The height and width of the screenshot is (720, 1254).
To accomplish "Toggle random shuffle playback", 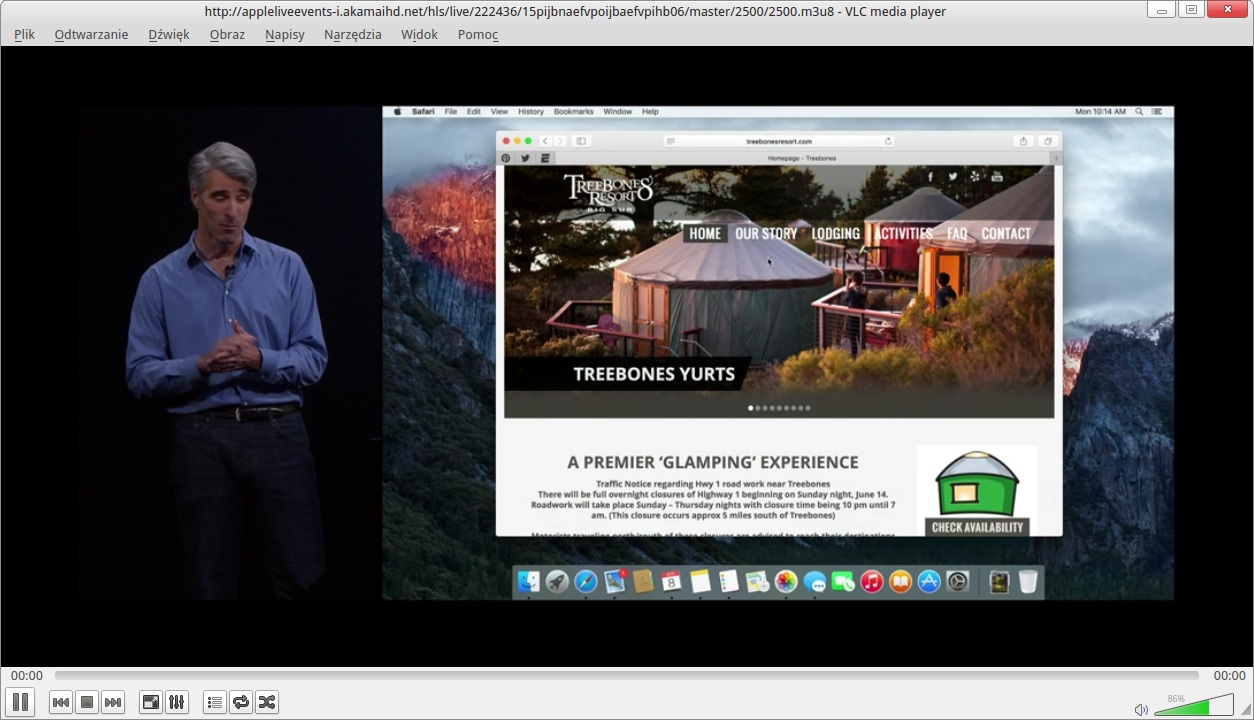I will click(x=267, y=702).
